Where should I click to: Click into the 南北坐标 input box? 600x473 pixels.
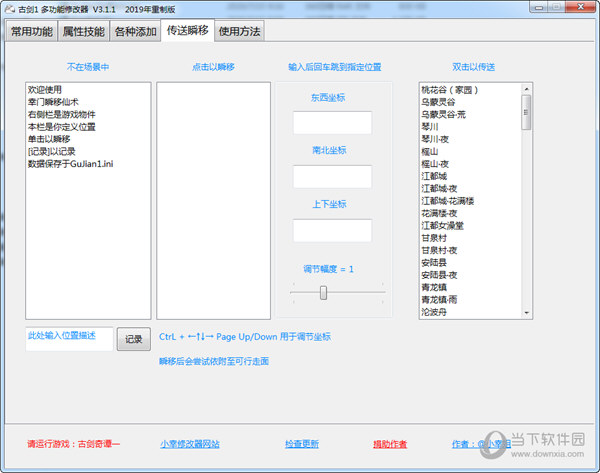(x=332, y=177)
